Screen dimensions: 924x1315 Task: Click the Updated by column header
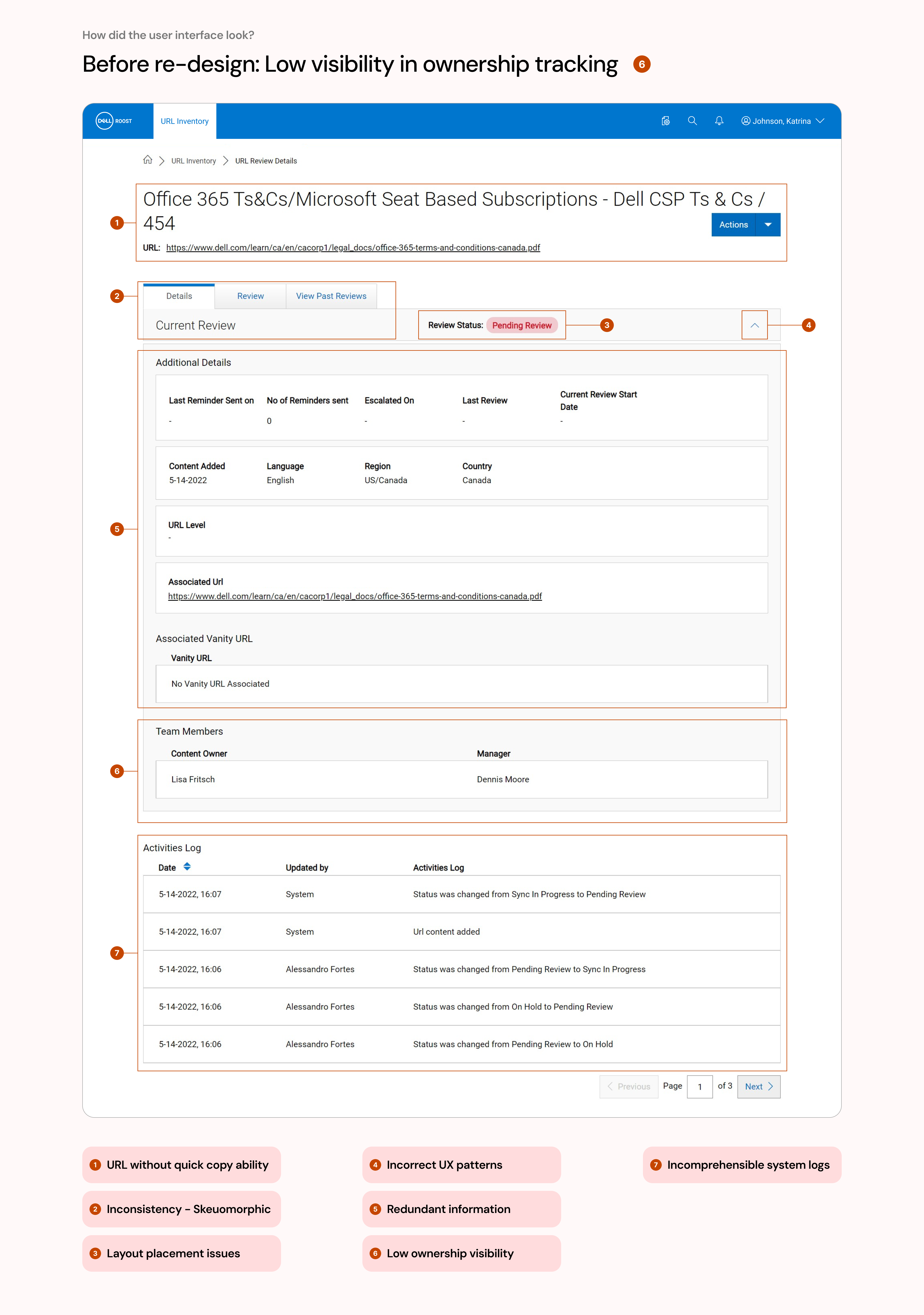[x=307, y=868]
